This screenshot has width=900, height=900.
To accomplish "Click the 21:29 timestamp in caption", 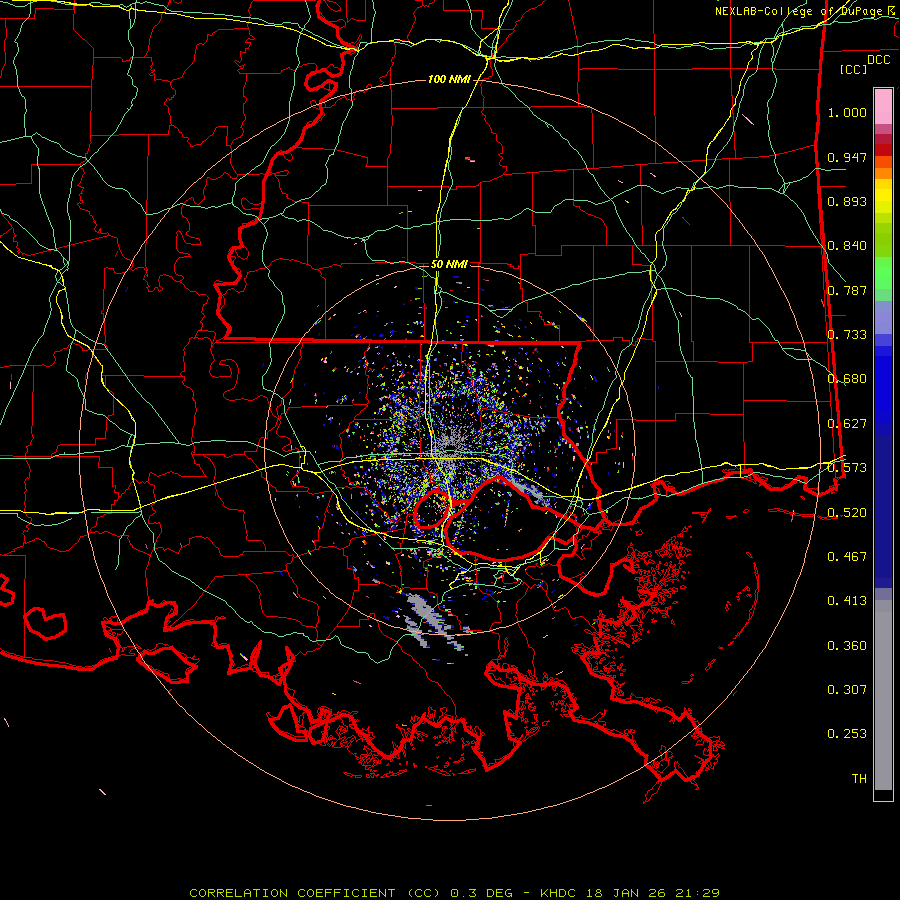I will (700, 893).
